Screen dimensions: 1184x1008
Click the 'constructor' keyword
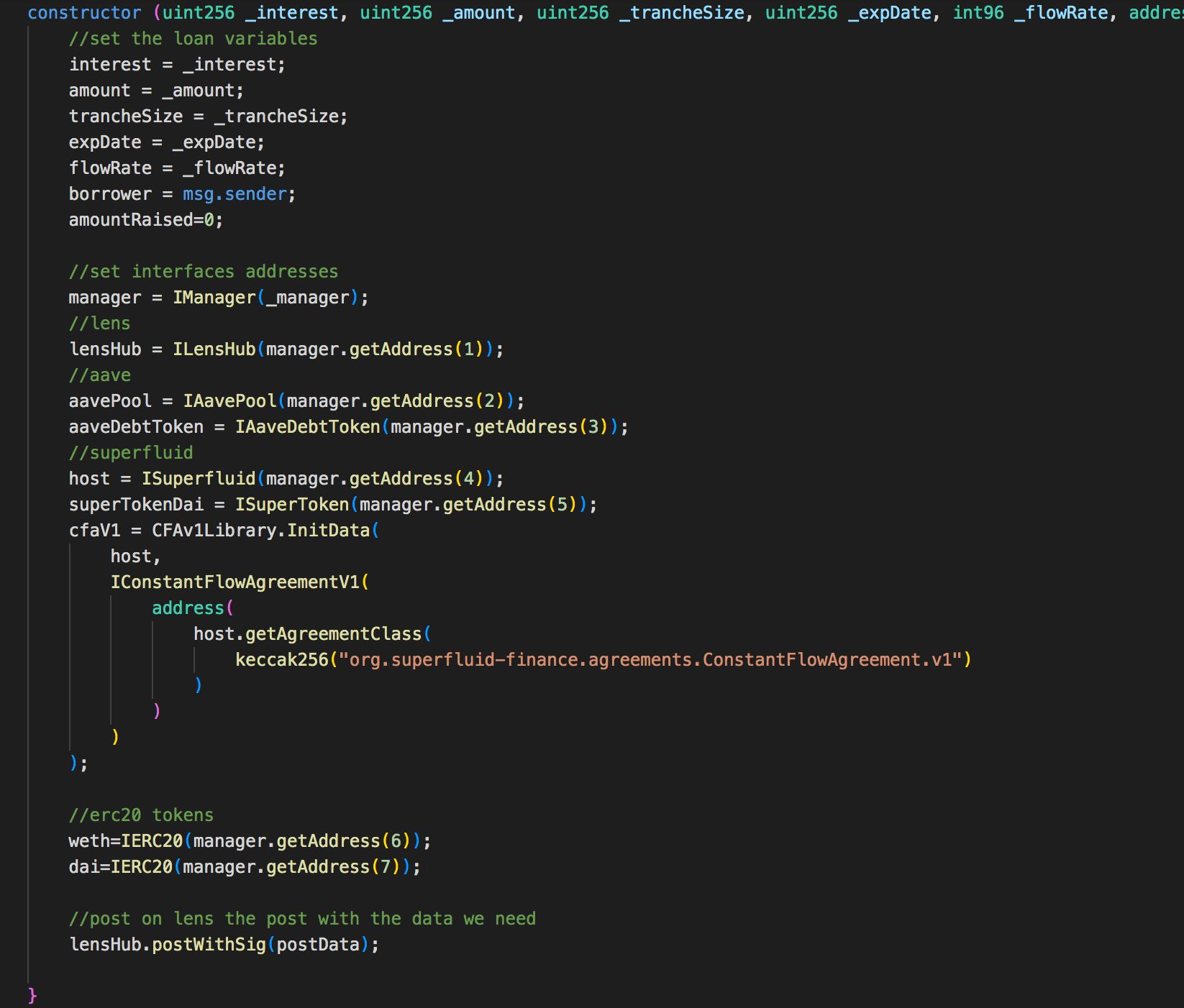[85, 13]
